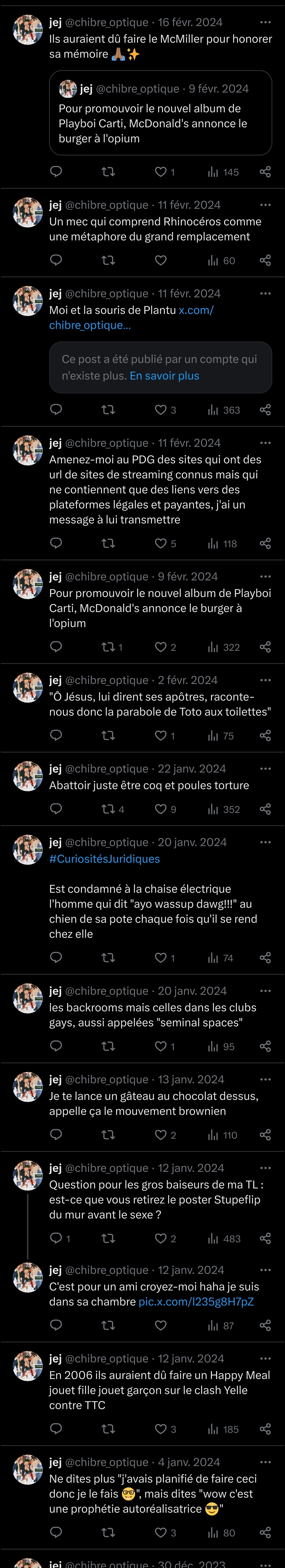Screen dimensions: 285x1568
Task: Open more menu on the backrooms tweet
Action: (265, 991)
